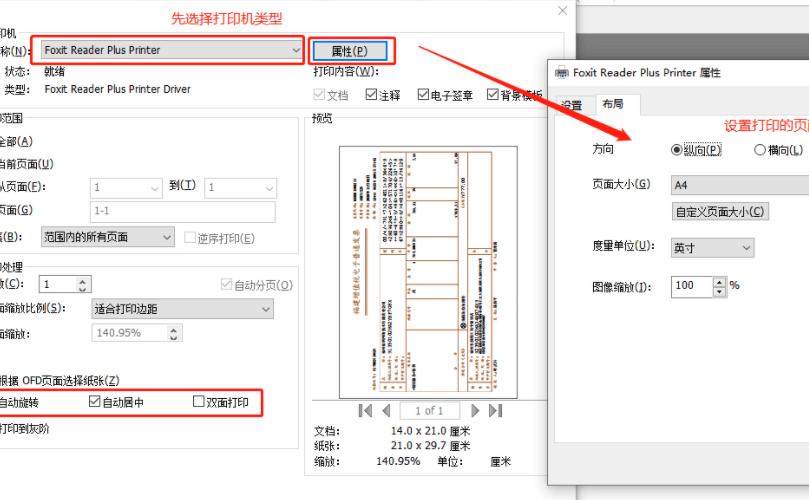
Task: Decrease image scale with the down stepper
Action: click(719, 292)
